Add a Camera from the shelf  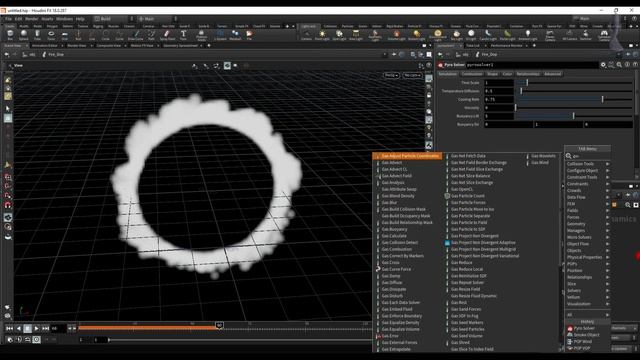(306, 35)
